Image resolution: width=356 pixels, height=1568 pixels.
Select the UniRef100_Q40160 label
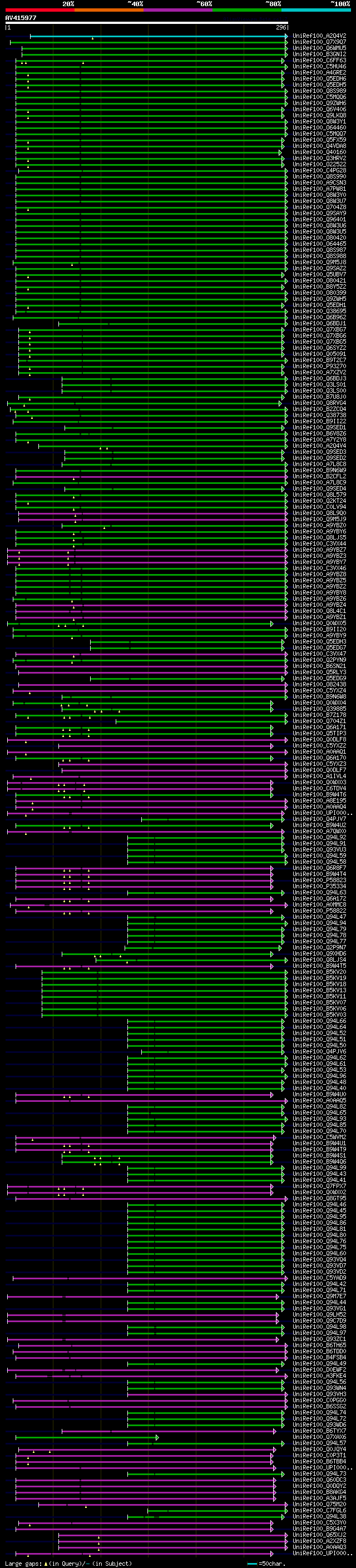(319, 152)
